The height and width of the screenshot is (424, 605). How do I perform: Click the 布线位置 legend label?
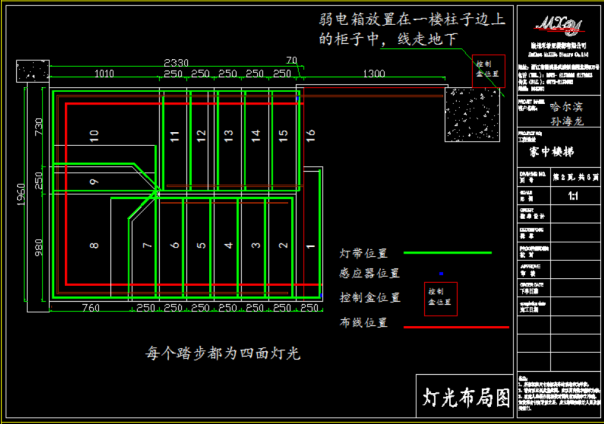coord(364,323)
